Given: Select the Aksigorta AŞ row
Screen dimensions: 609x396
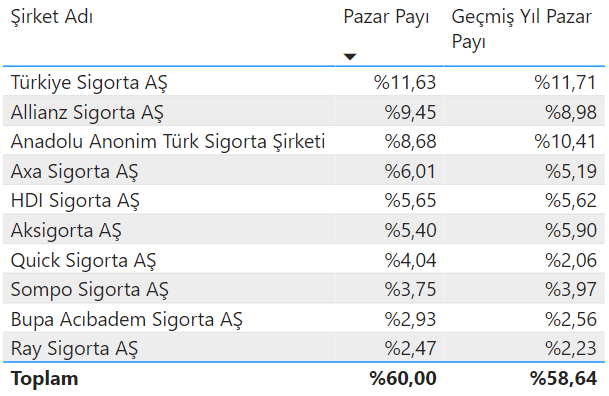Looking at the screenshot, I should pyautogui.click(x=304, y=230).
